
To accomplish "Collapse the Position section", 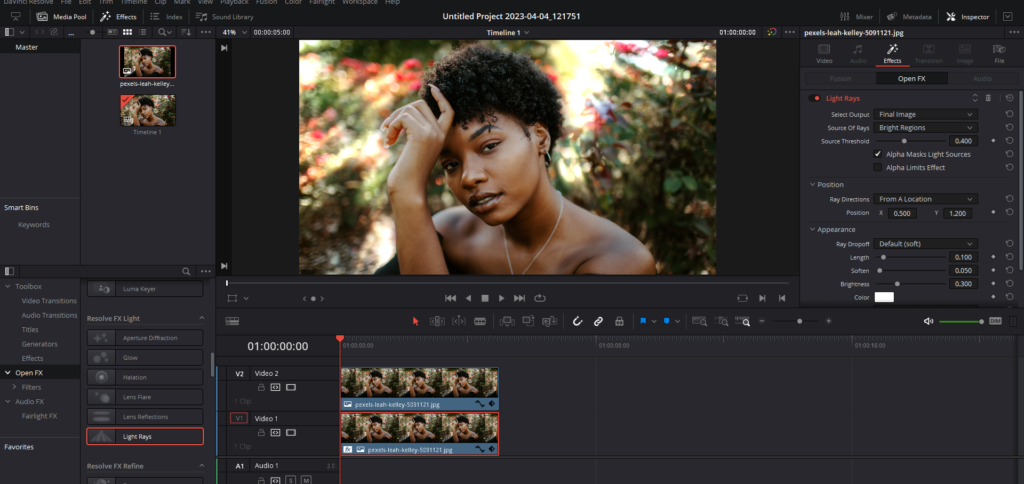I will (813, 185).
